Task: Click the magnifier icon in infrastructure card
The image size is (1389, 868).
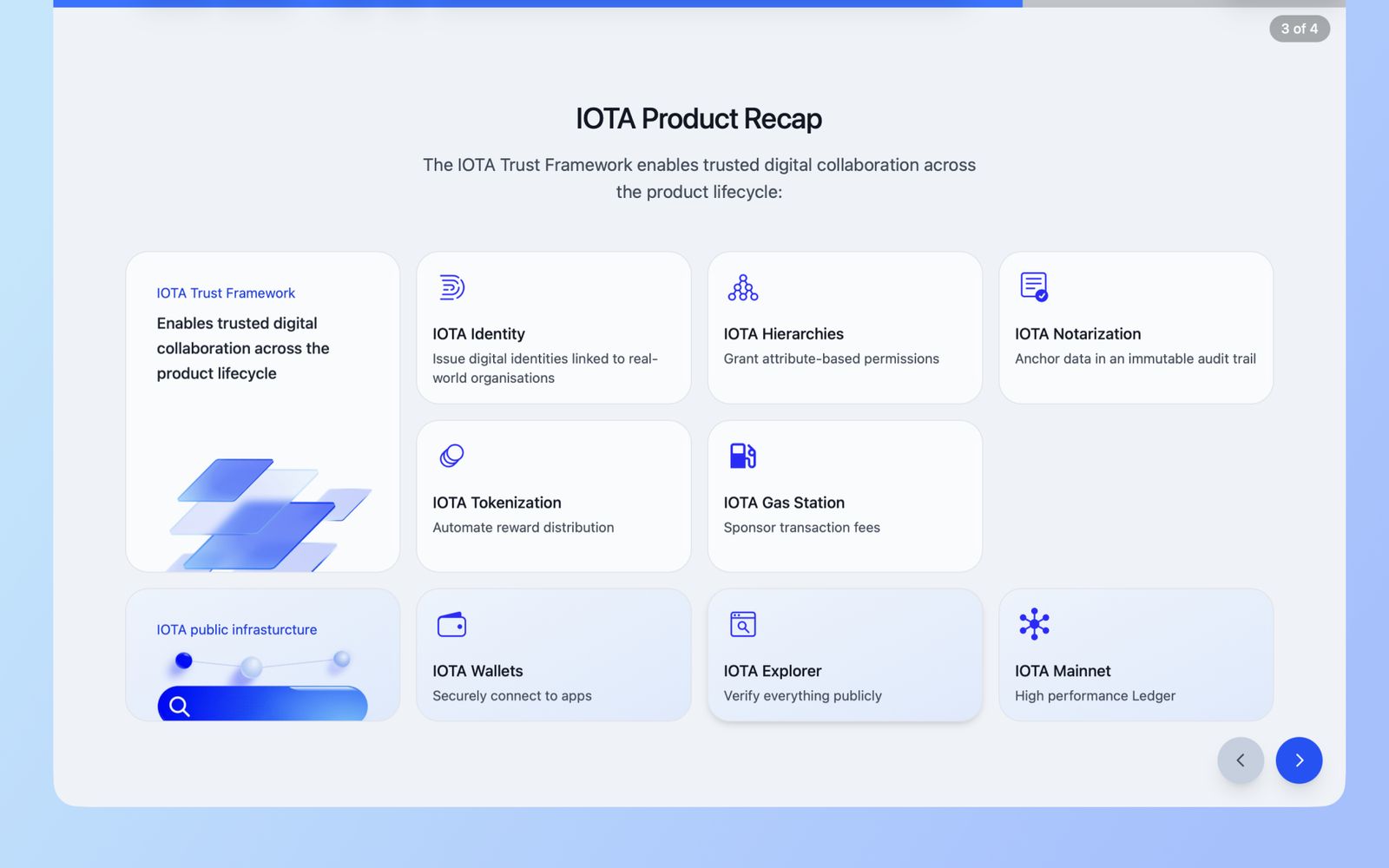Action: pyautogui.click(x=180, y=707)
